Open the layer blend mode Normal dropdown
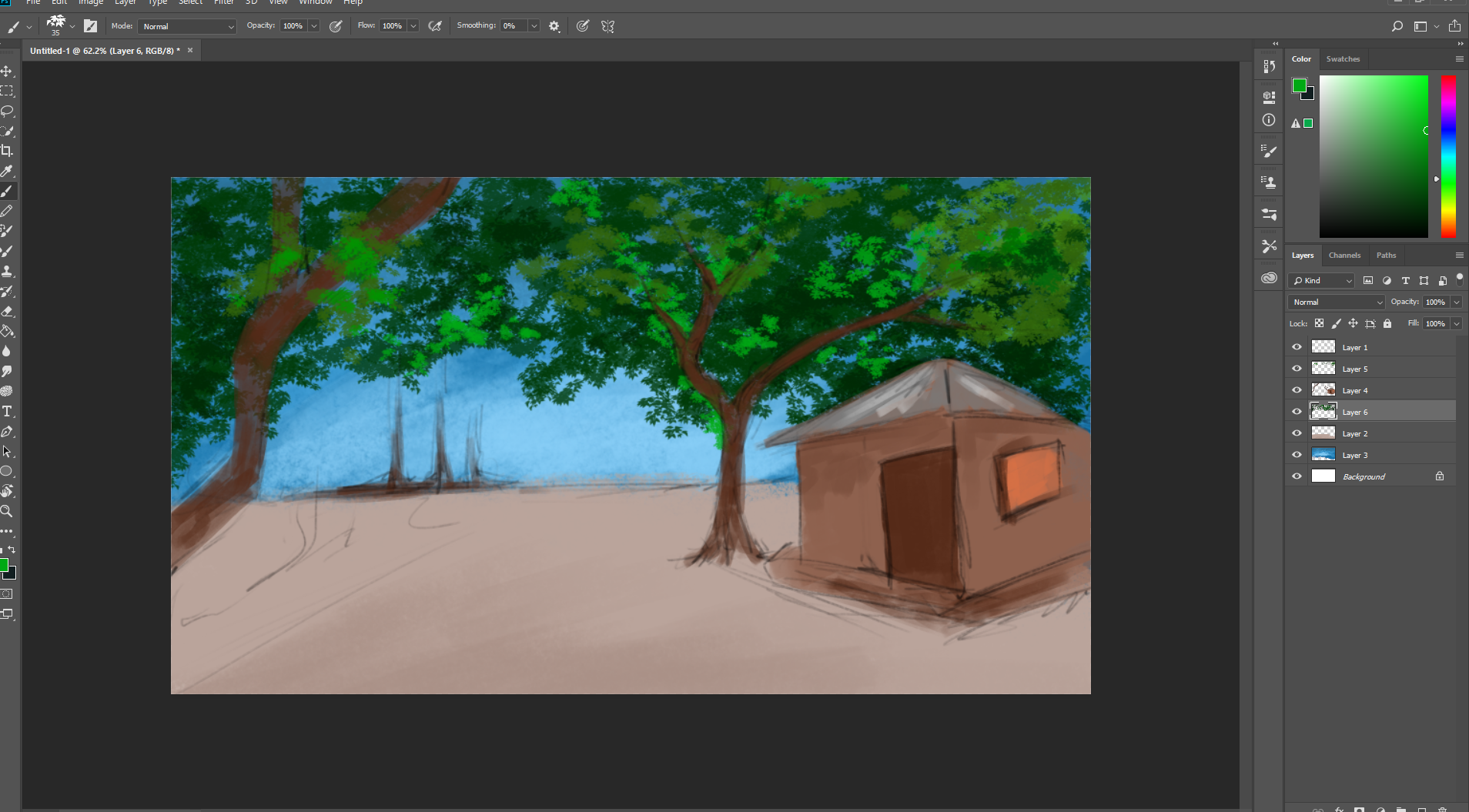 [x=1337, y=302]
